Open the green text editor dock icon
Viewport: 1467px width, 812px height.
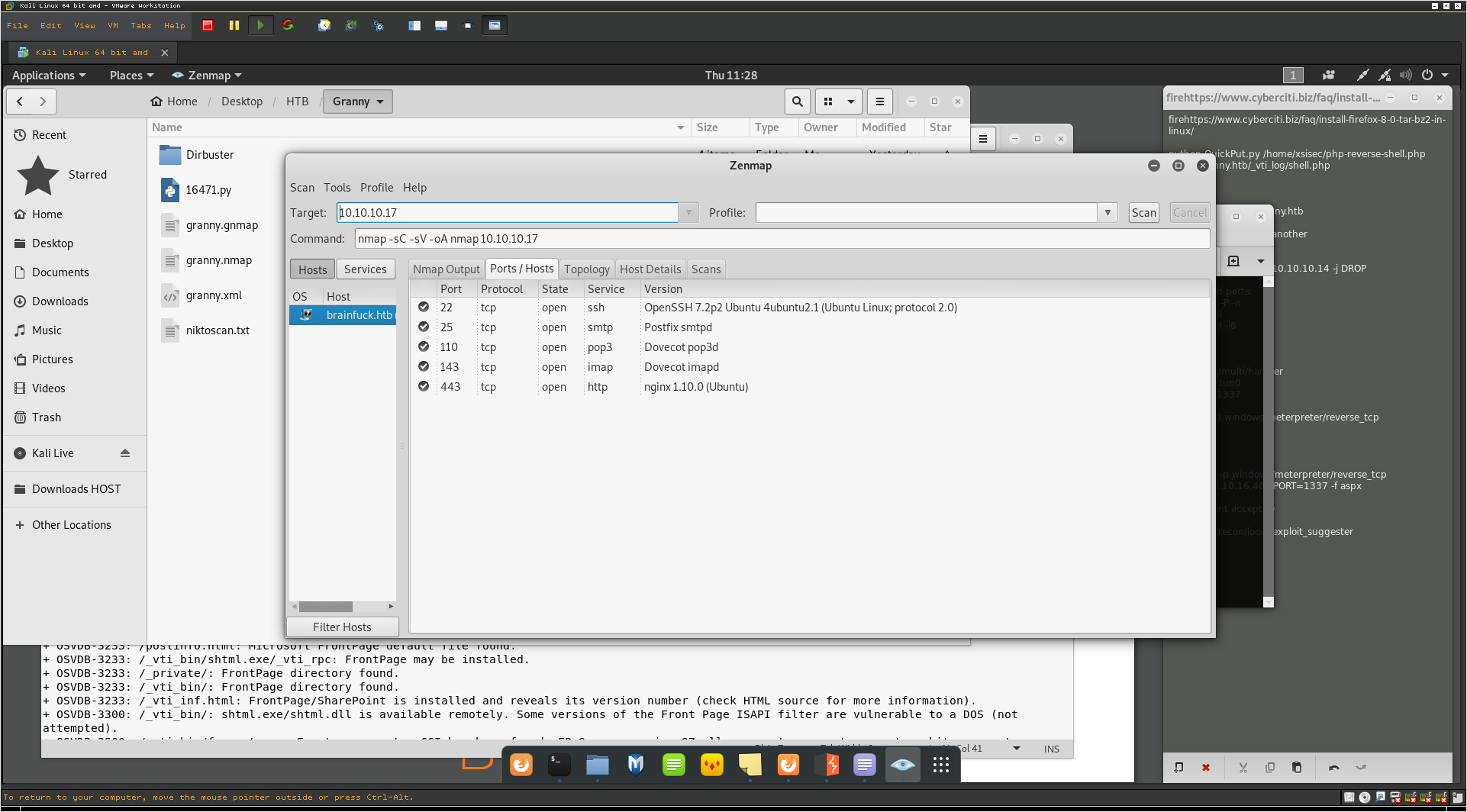[x=674, y=765]
